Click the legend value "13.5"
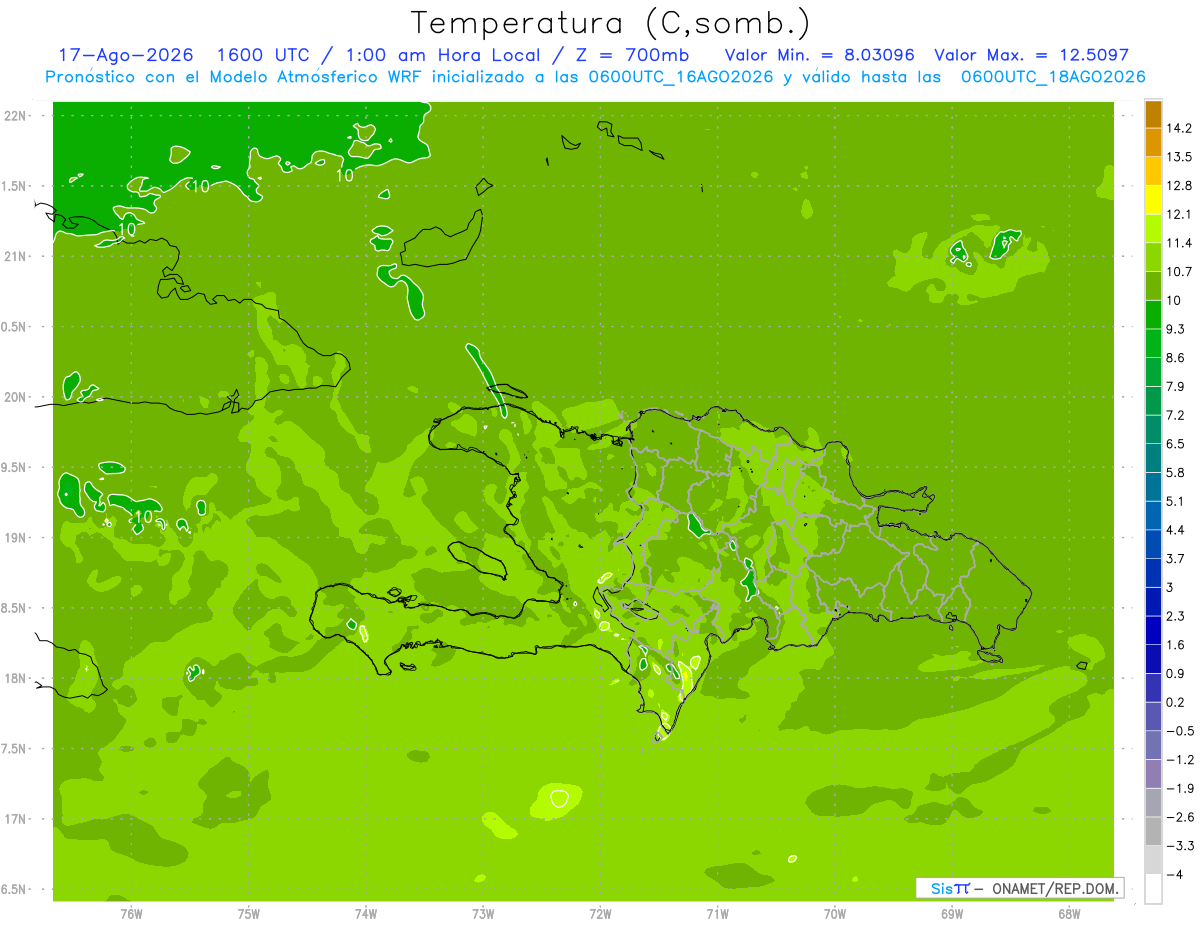1200x927 pixels. click(x=1179, y=157)
